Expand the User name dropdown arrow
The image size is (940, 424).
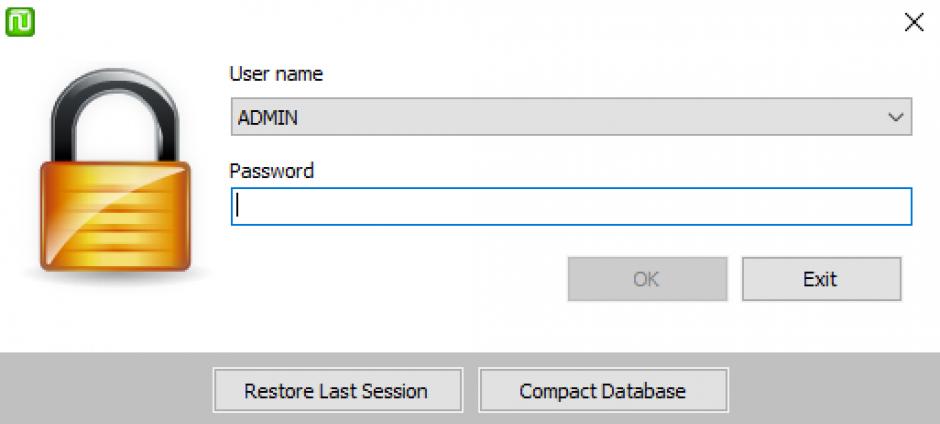coord(895,117)
